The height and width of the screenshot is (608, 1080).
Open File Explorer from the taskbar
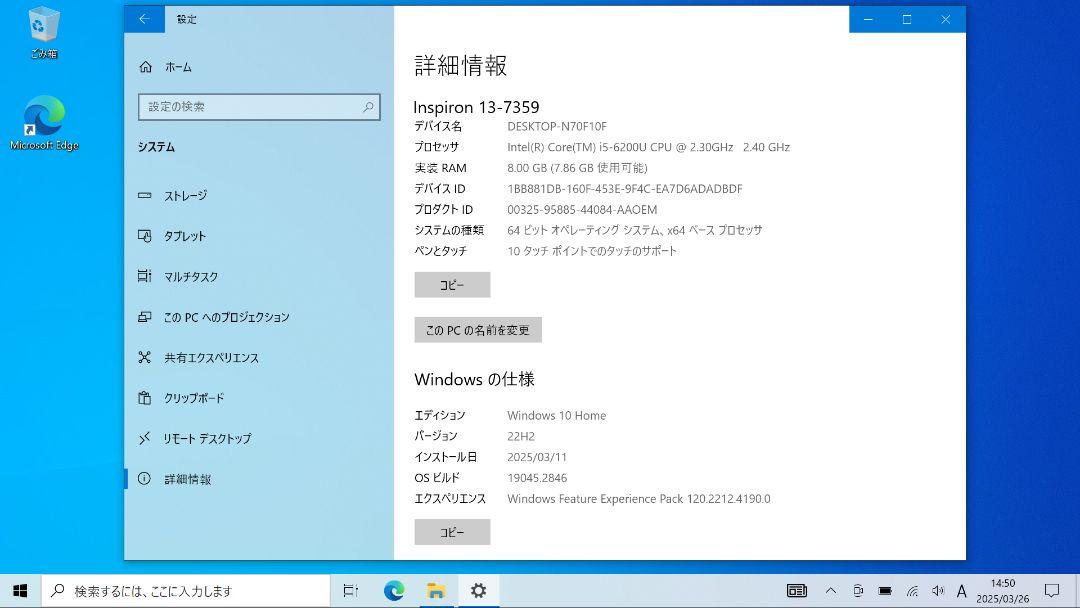[435, 591]
